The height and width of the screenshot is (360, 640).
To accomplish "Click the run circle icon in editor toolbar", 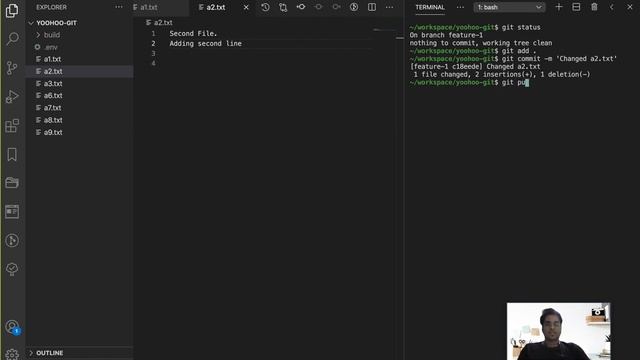I will (354, 7).
